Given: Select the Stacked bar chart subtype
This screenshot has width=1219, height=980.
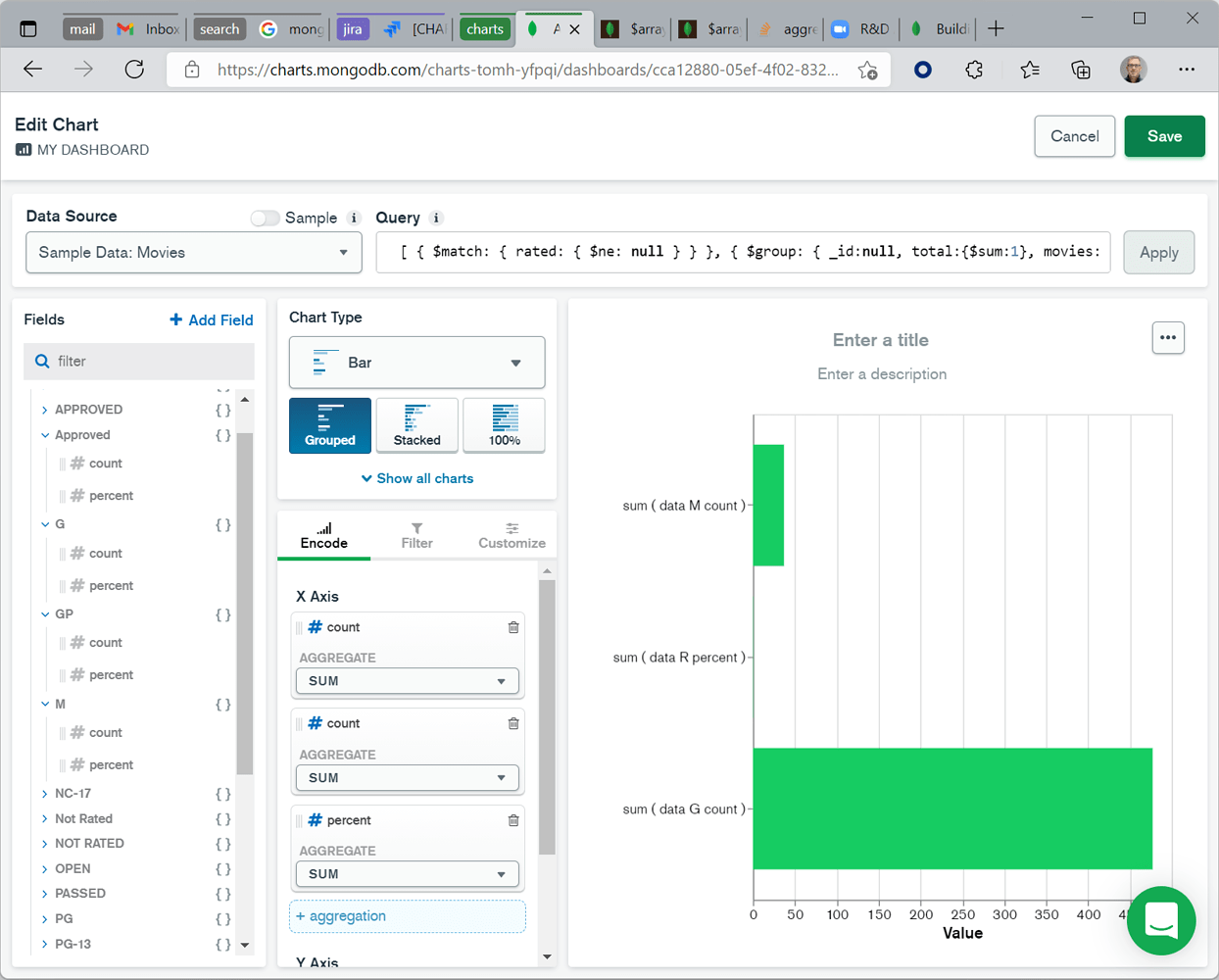Looking at the screenshot, I should pos(416,425).
